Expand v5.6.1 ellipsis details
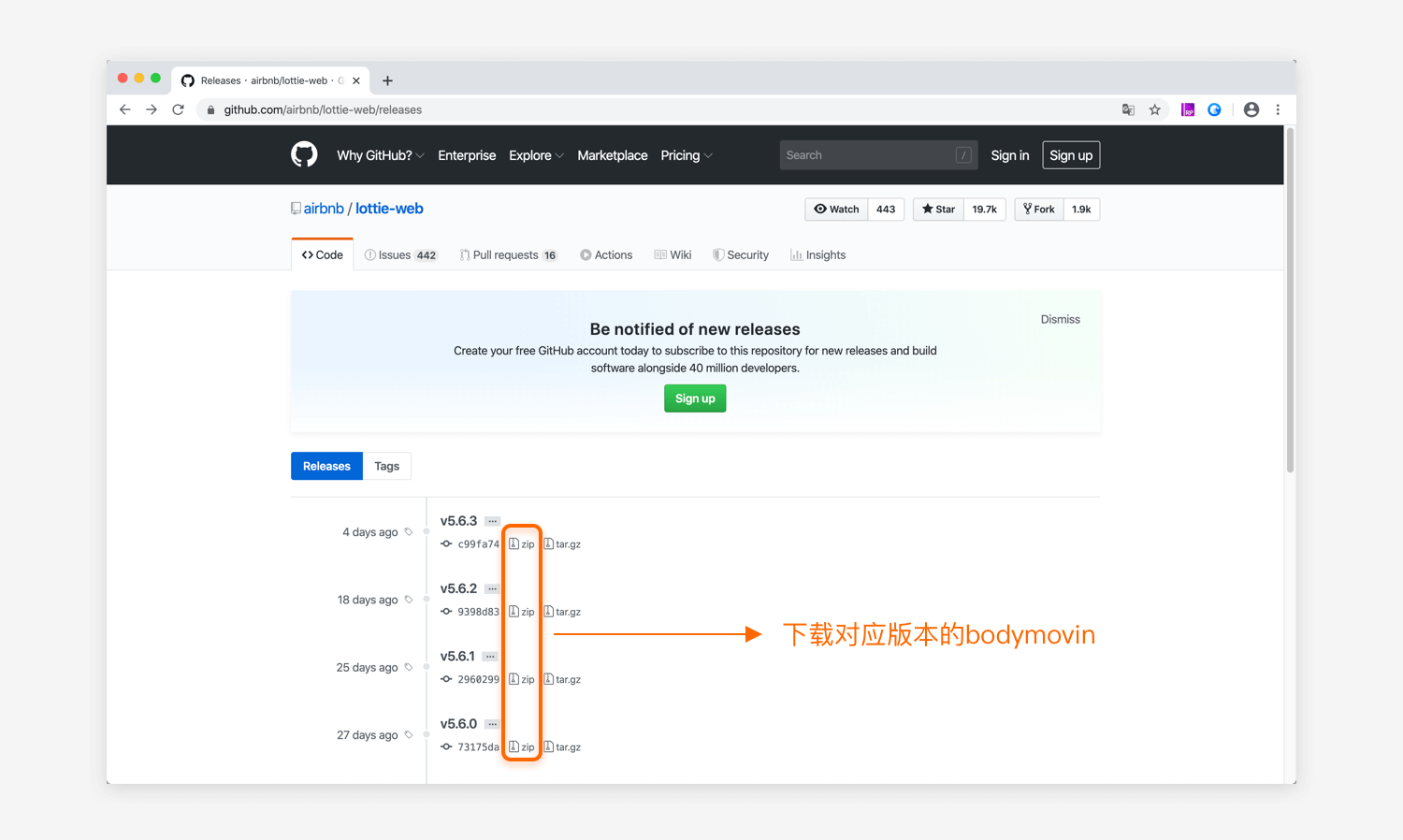Viewport: 1403px width, 840px height. pos(490,657)
